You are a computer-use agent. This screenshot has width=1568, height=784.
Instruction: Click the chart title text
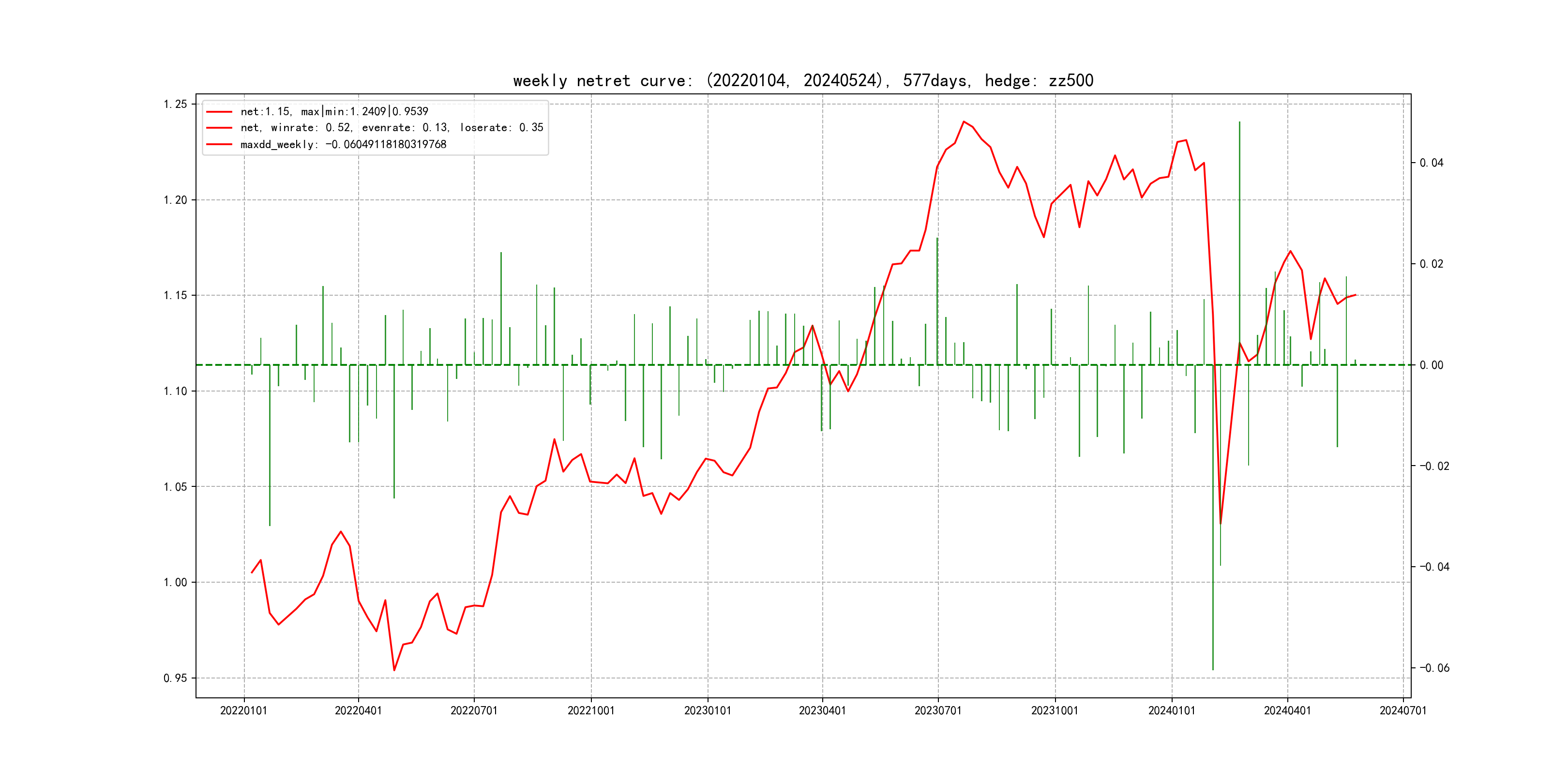click(x=803, y=80)
